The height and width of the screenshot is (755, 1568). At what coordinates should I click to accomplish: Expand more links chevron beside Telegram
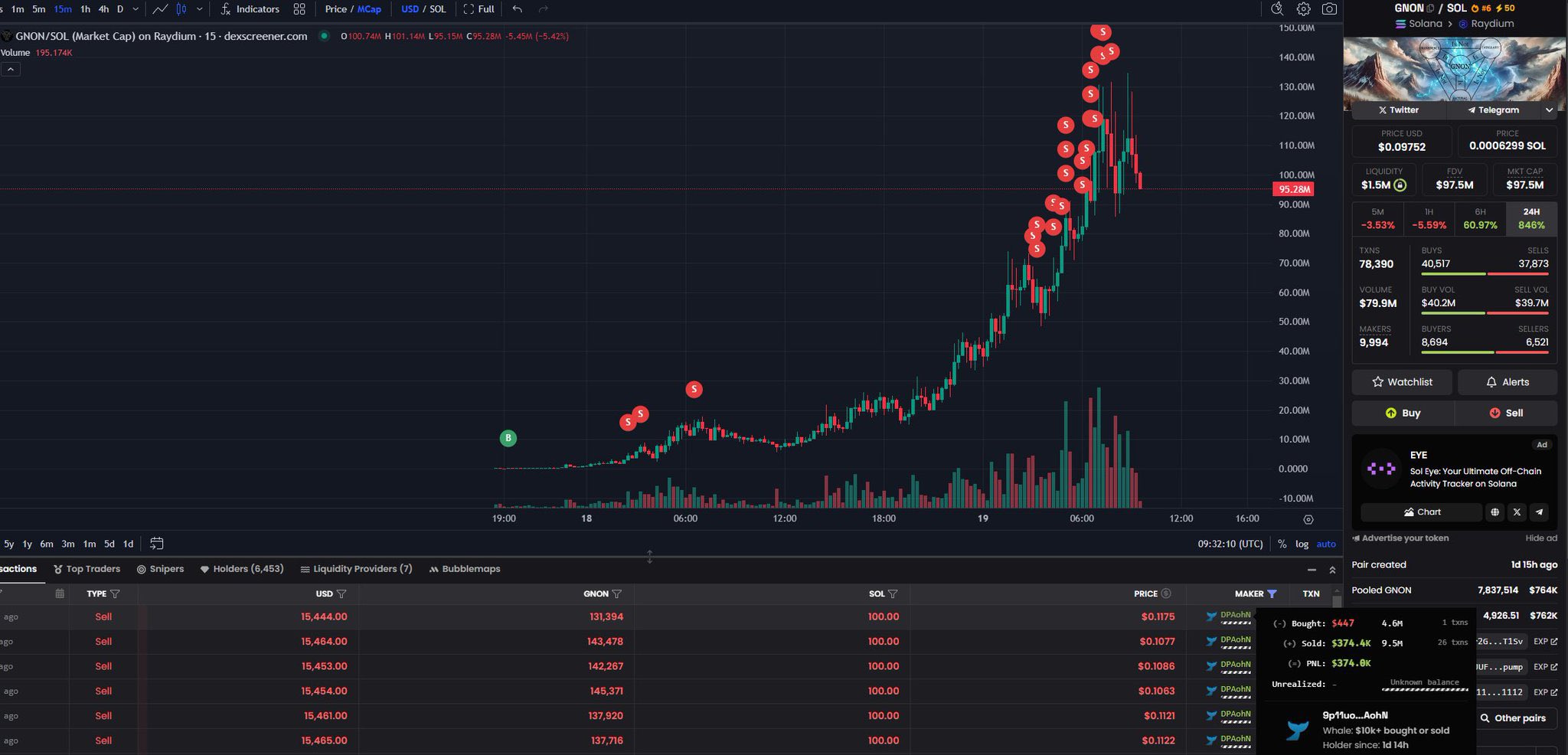coord(1549,110)
